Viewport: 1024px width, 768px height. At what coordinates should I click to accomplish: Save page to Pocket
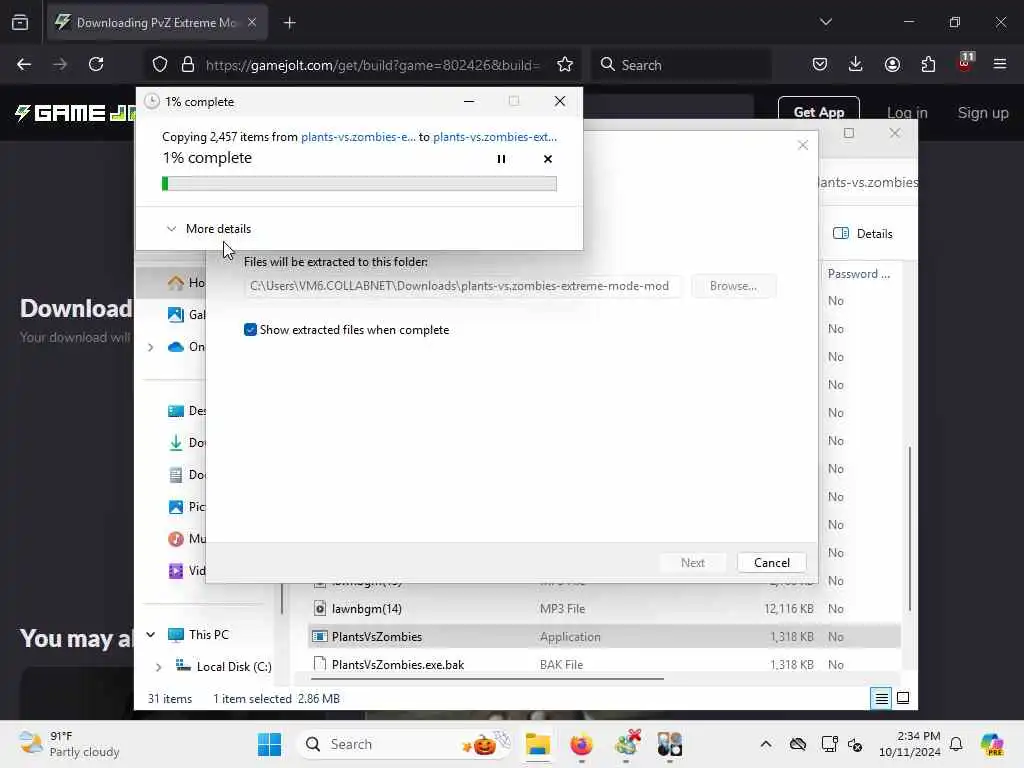[820, 64]
